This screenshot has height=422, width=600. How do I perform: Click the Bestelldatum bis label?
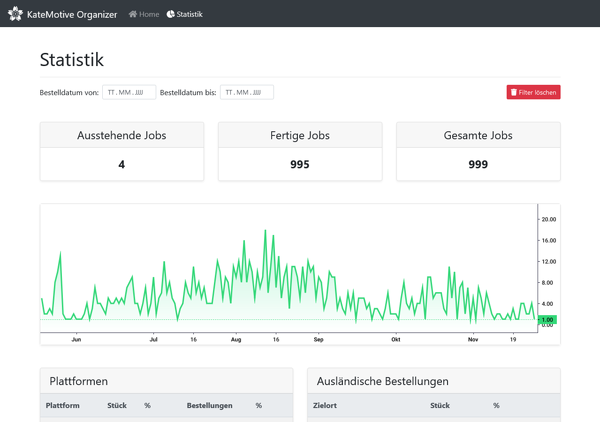click(188, 93)
